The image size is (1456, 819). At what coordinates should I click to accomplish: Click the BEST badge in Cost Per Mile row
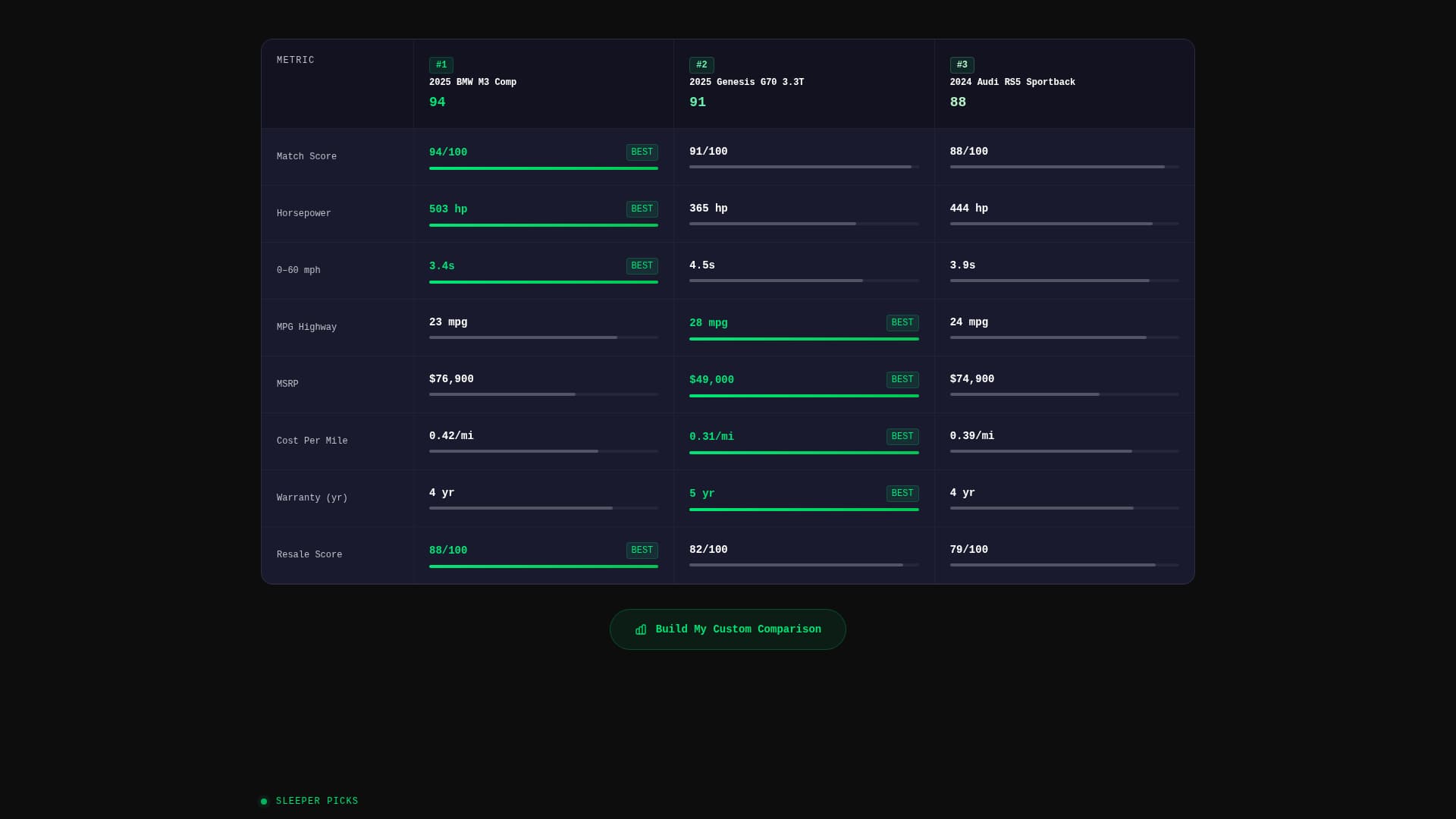point(902,437)
